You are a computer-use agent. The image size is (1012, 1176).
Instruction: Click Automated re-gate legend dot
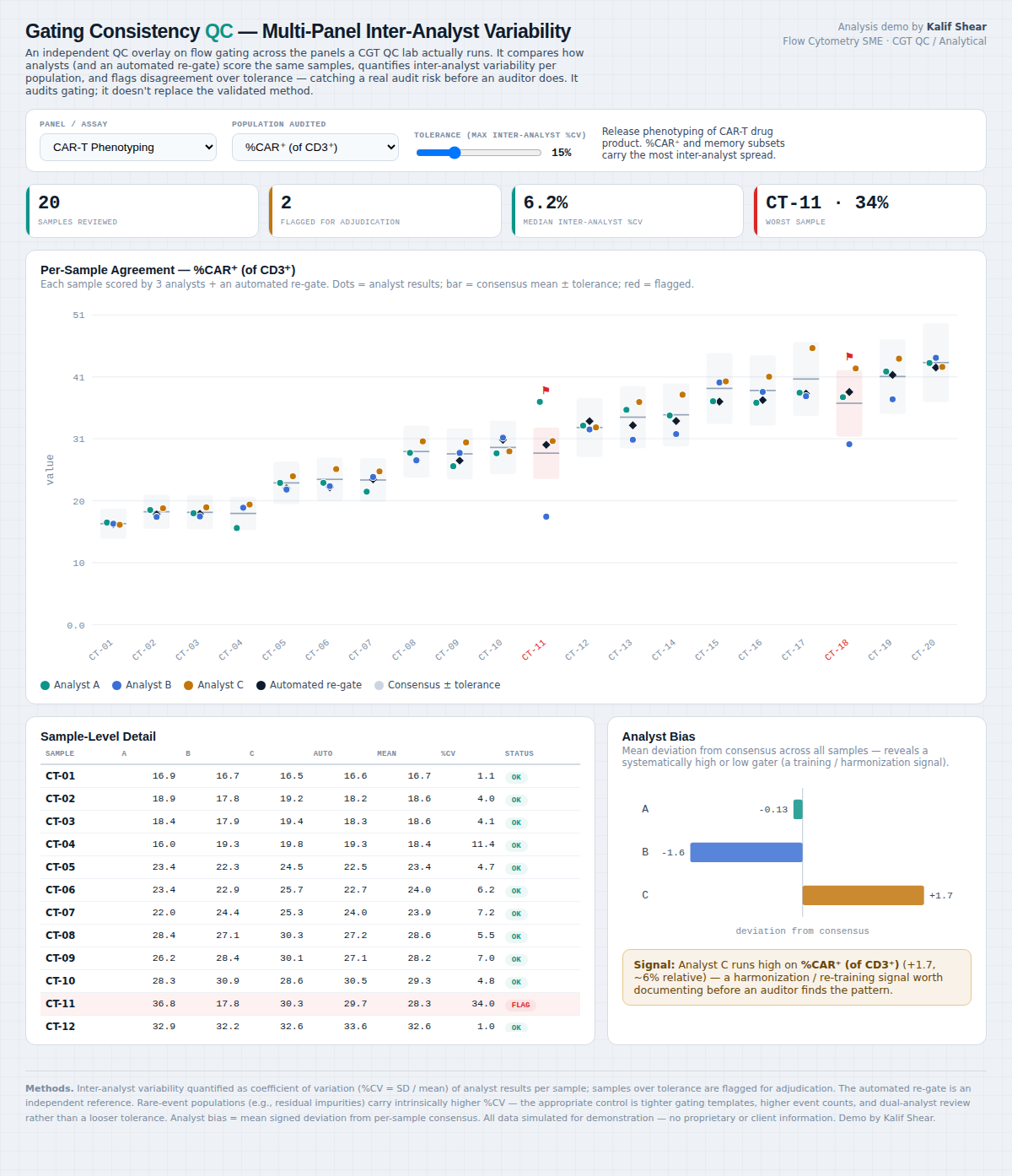(261, 685)
